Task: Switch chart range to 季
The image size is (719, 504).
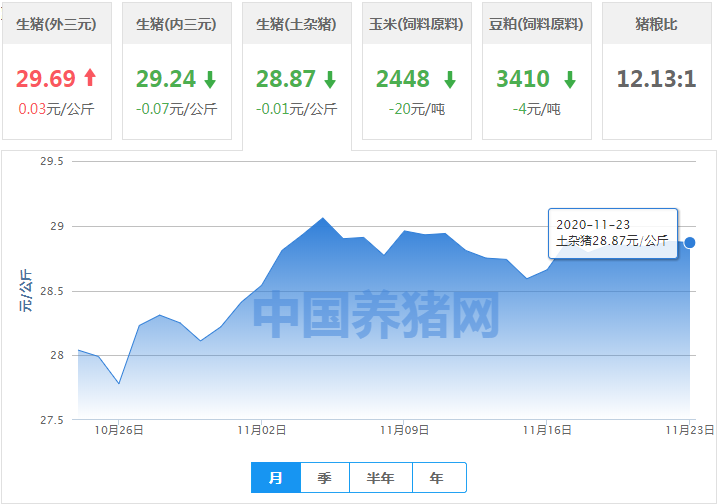Action: coord(325,477)
